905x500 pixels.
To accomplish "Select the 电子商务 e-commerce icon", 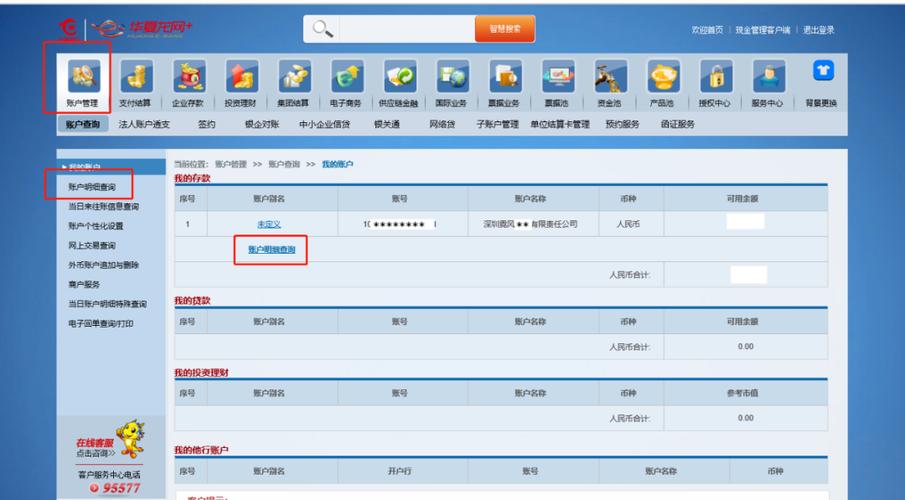I will 347,76.
